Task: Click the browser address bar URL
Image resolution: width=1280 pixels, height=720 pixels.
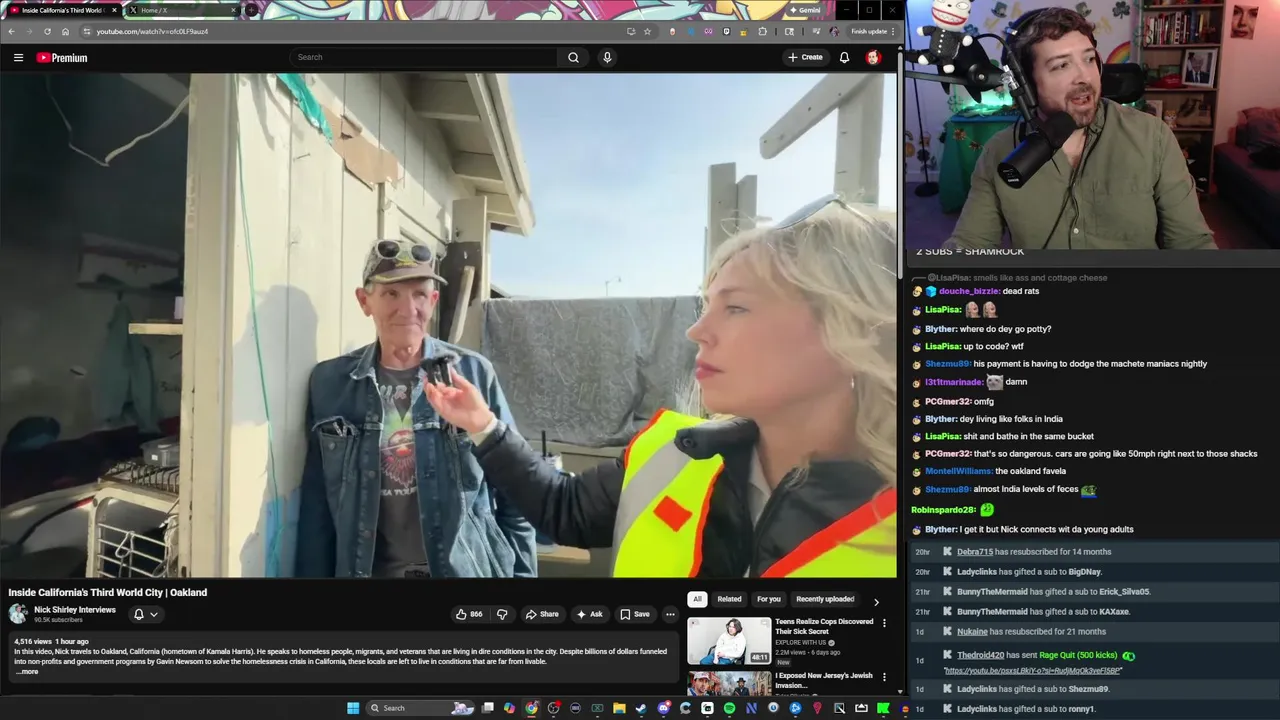Action: 152,31
